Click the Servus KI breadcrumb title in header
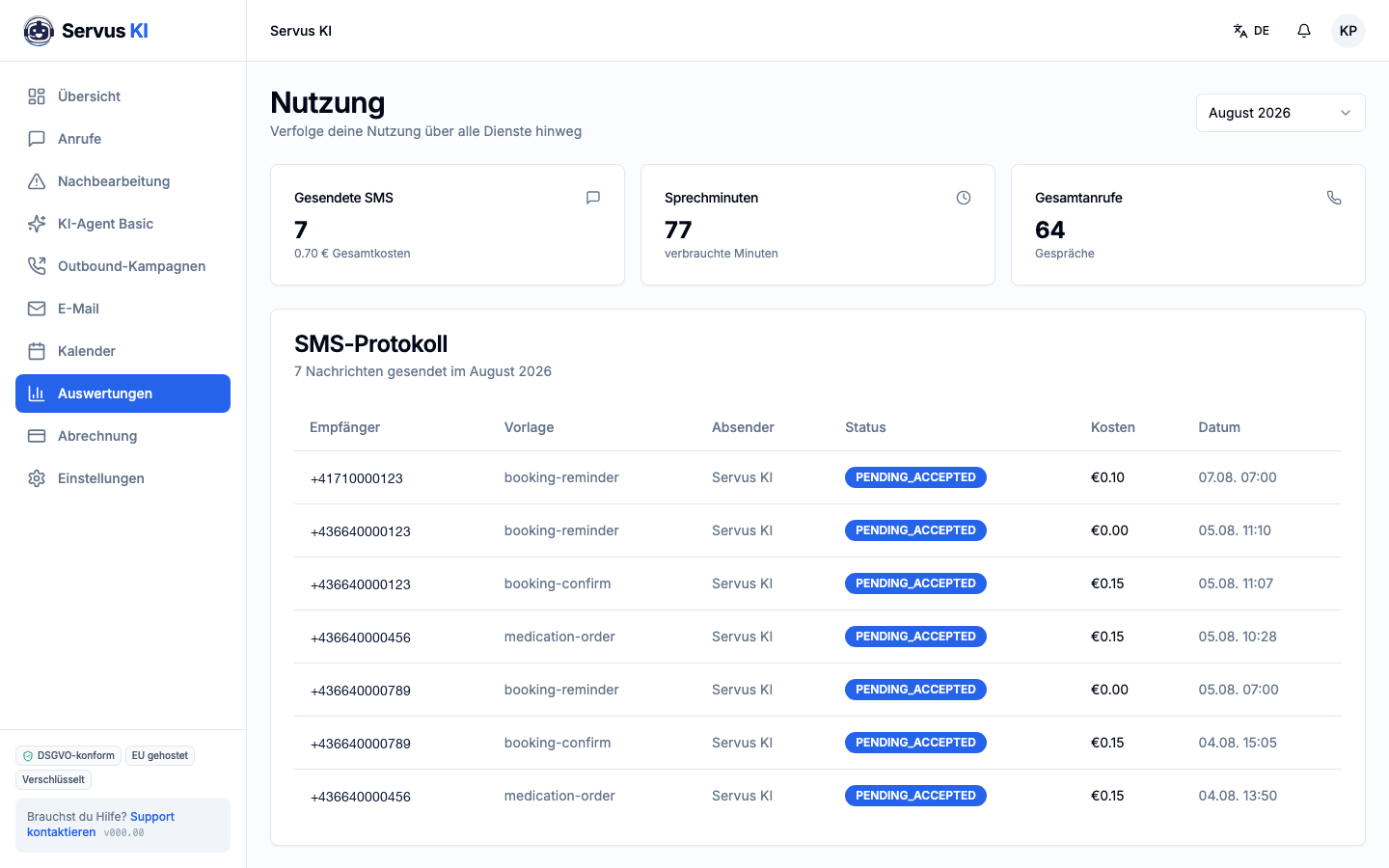This screenshot has width=1389, height=868. click(301, 31)
